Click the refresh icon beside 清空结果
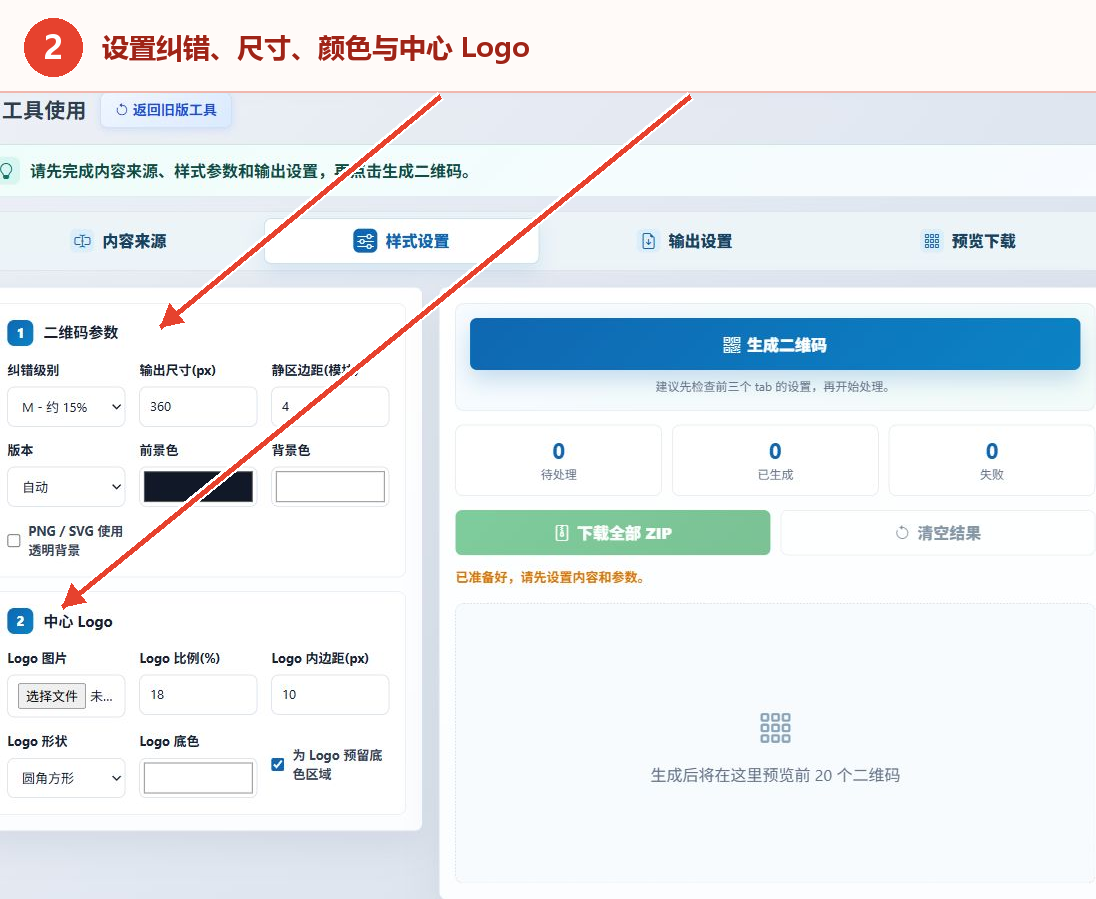 [902, 533]
